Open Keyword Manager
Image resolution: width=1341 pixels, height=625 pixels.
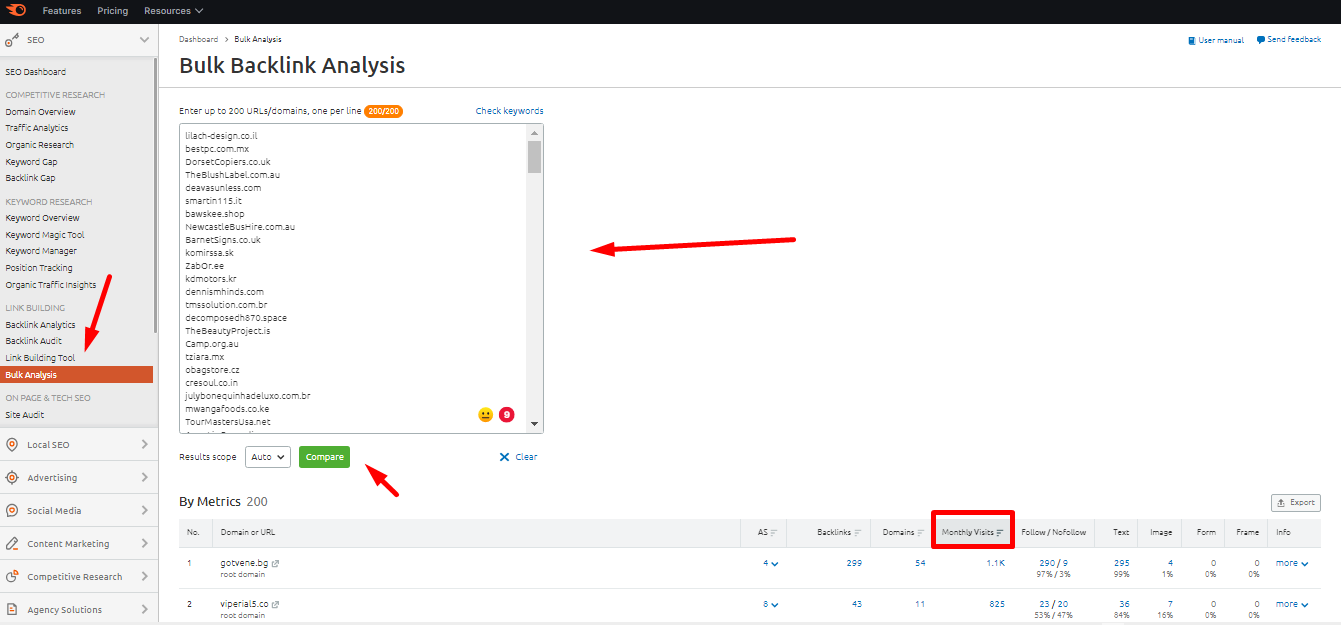point(41,251)
